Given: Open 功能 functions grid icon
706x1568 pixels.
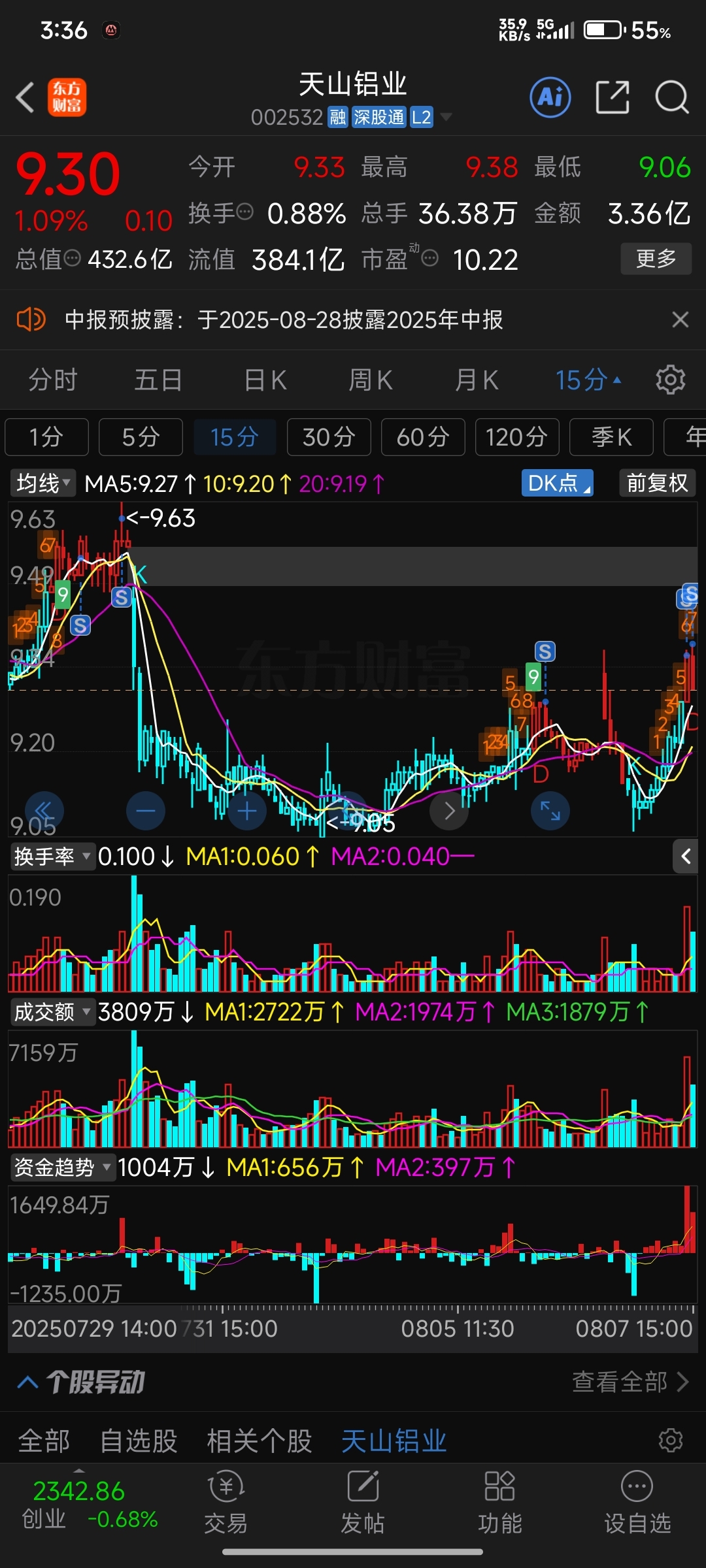Looking at the screenshot, I should 500,1502.
